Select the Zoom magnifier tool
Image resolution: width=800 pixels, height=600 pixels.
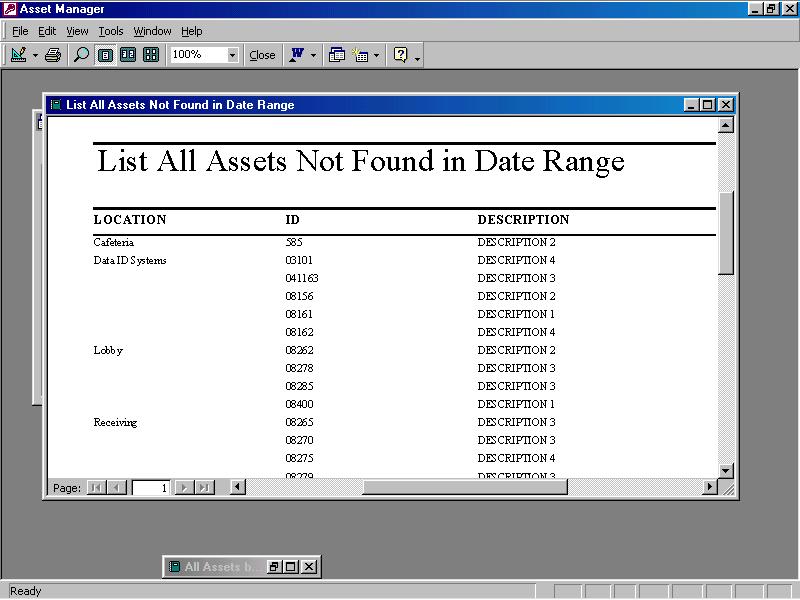81,55
